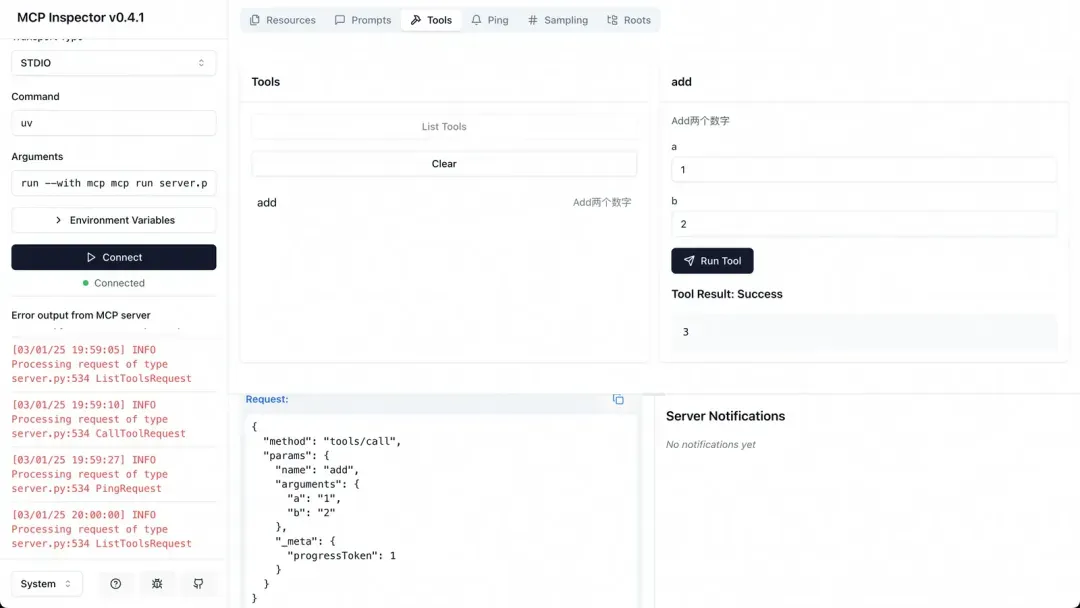Switch to the Ping tab
1080x608 pixels.
point(490,20)
